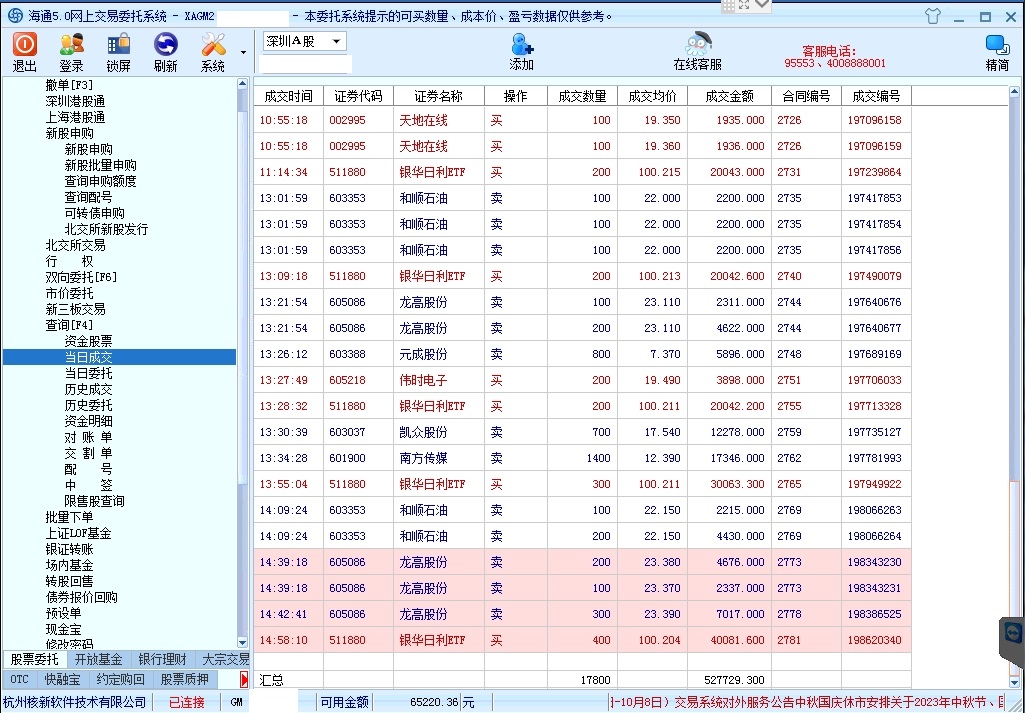Click the skin shirt icon in title bar
The height and width of the screenshot is (713, 1025).
933,16
